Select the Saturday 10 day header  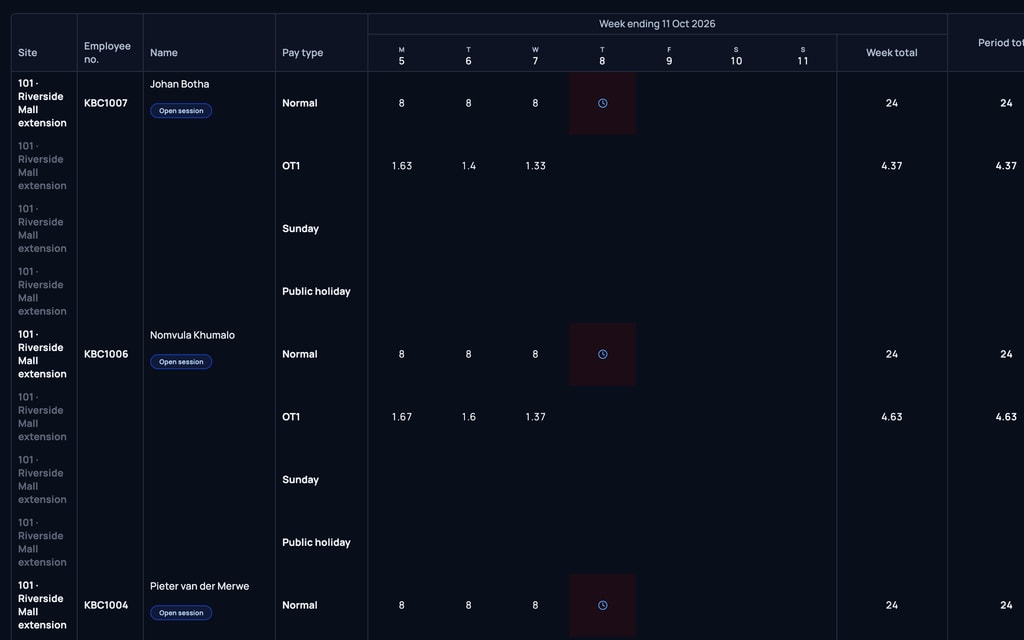point(736,56)
